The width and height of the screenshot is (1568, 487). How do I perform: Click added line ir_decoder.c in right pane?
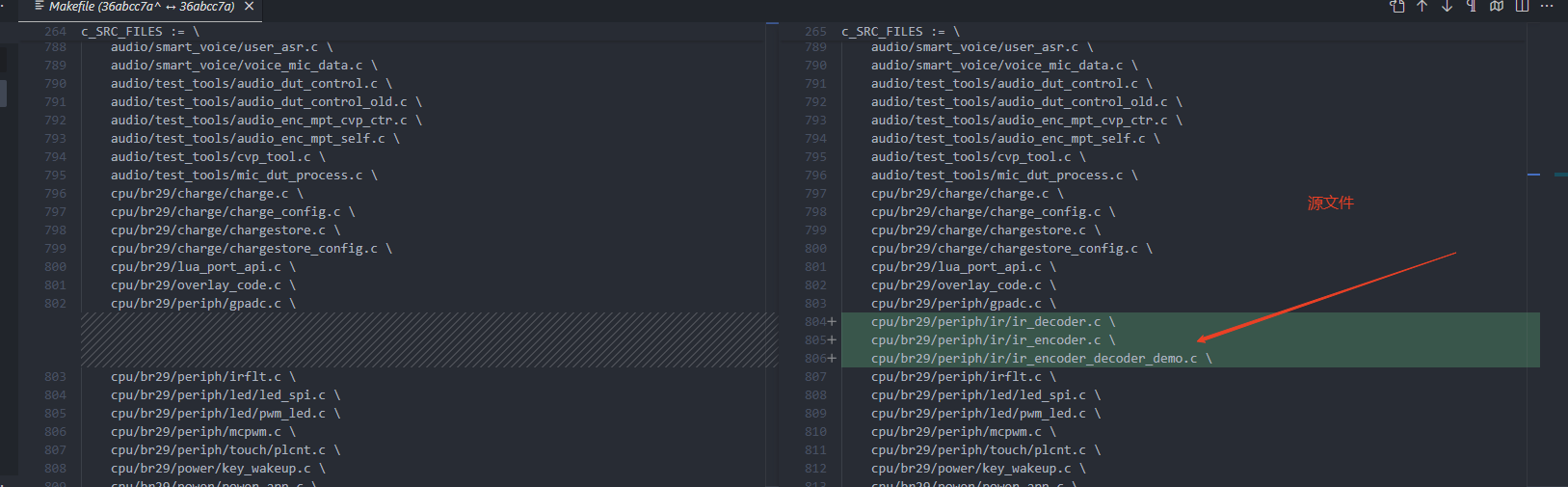pos(993,322)
